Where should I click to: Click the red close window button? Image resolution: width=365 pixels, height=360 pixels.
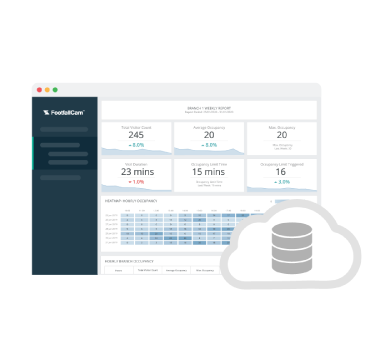click(x=39, y=90)
